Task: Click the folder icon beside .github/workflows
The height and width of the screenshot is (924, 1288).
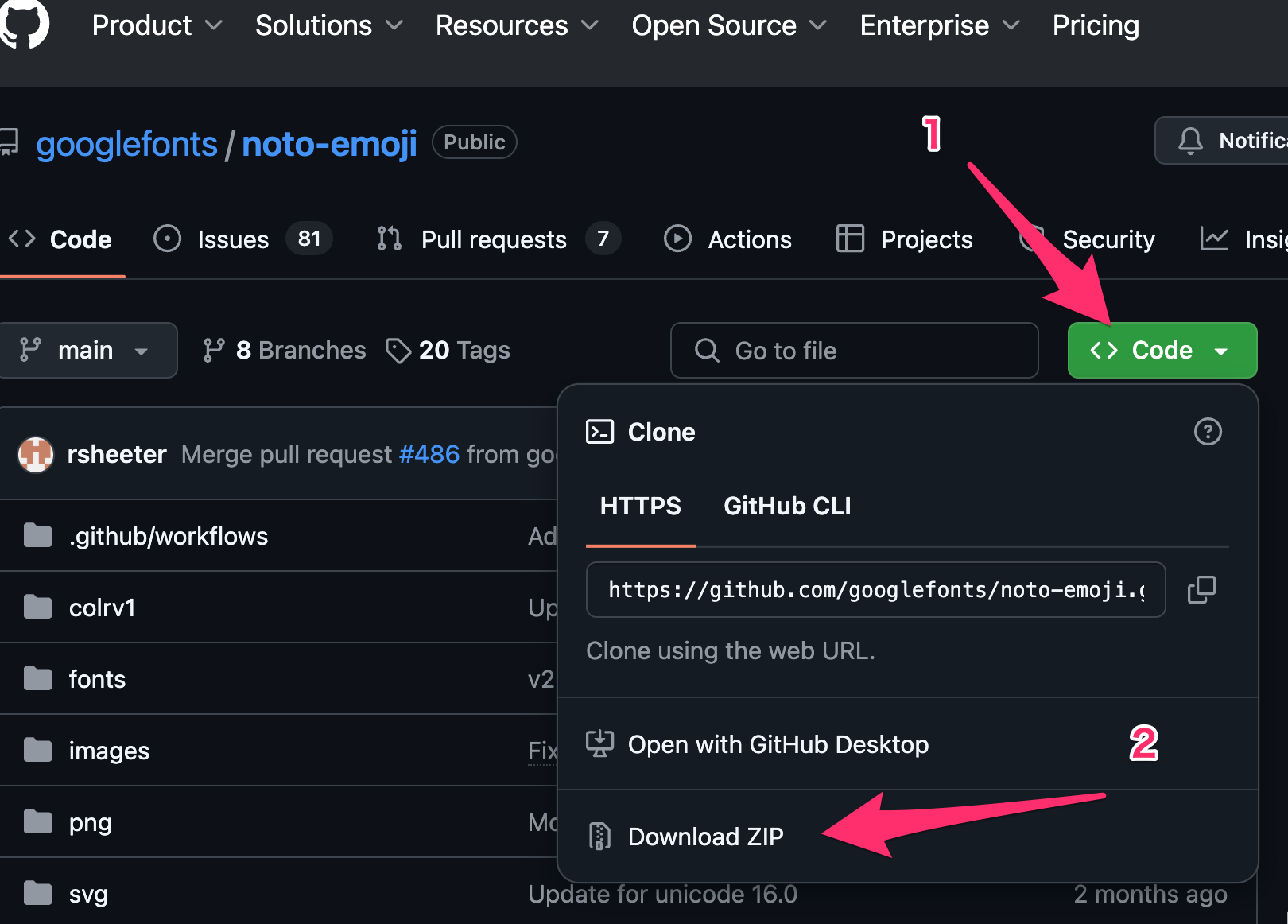Action: pyautogui.click(x=37, y=535)
